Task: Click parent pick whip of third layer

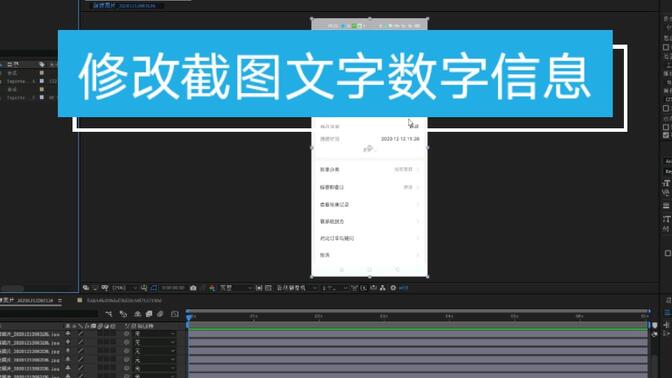Action: tap(126, 351)
